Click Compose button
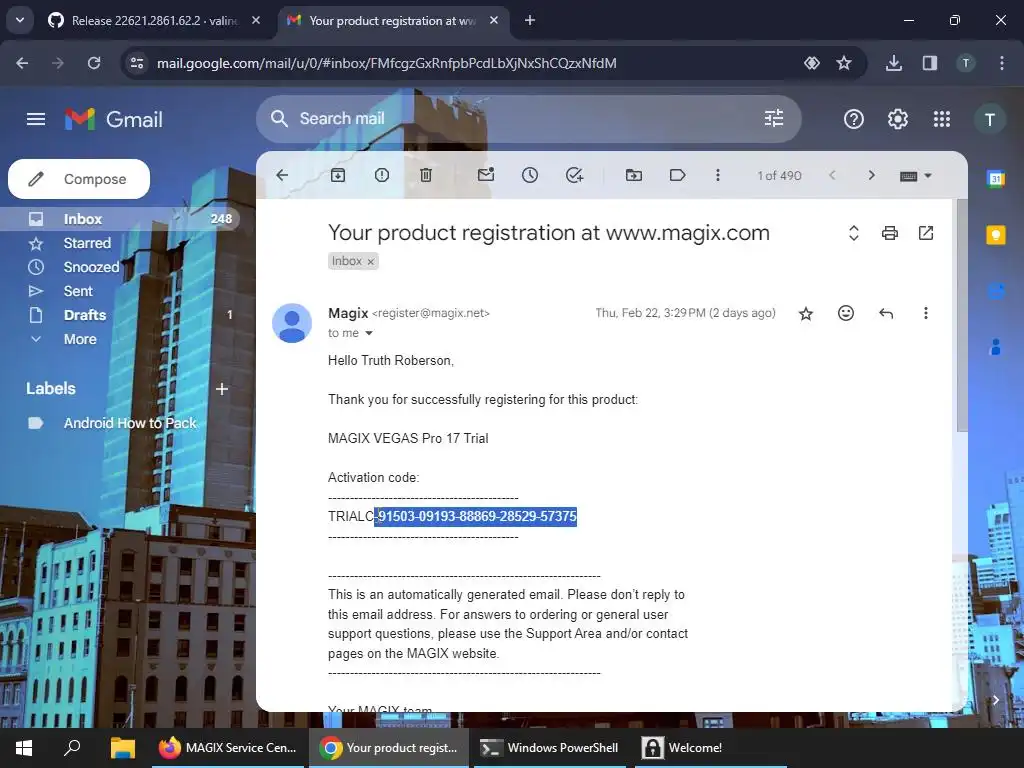 click(x=79, y=179)
